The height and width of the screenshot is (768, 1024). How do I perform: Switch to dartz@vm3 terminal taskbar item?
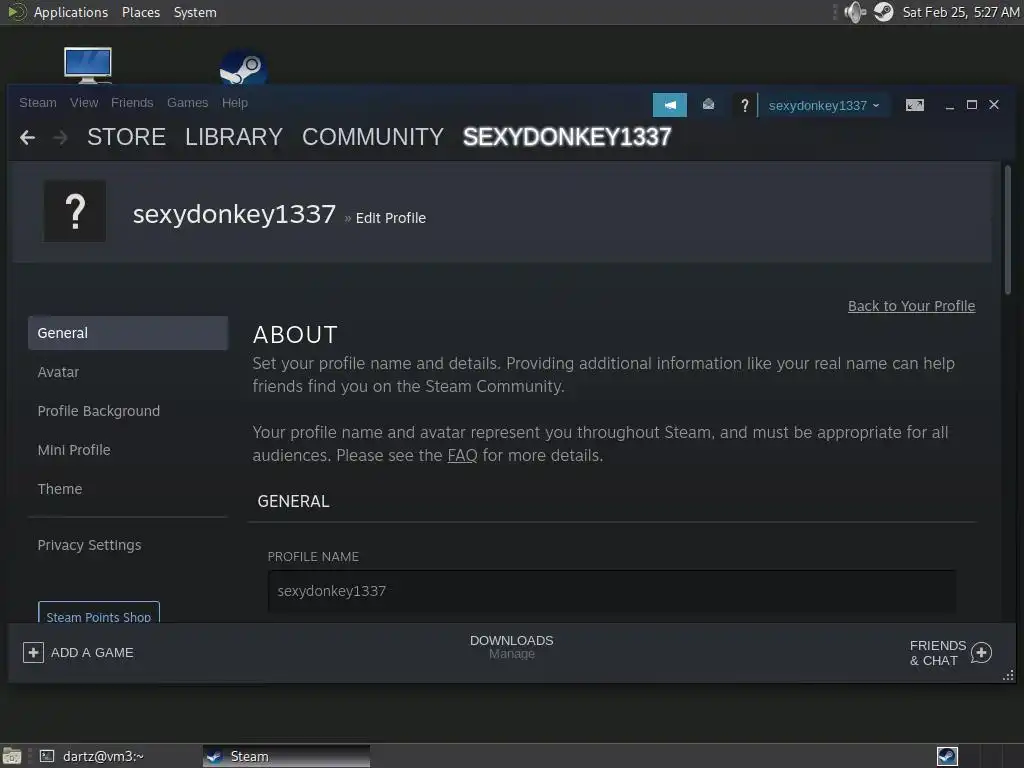coord(91,756)
